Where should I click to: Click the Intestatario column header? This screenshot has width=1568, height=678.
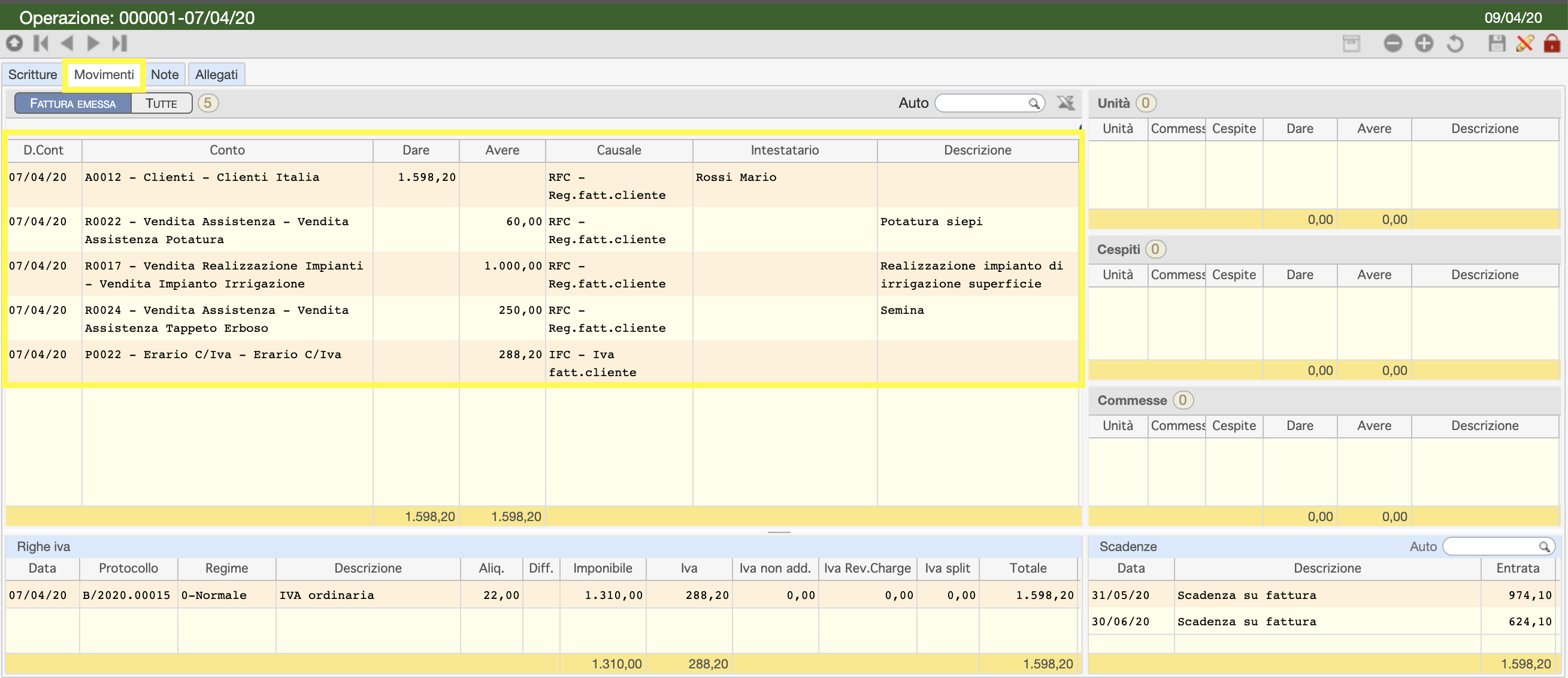[785, 150]
